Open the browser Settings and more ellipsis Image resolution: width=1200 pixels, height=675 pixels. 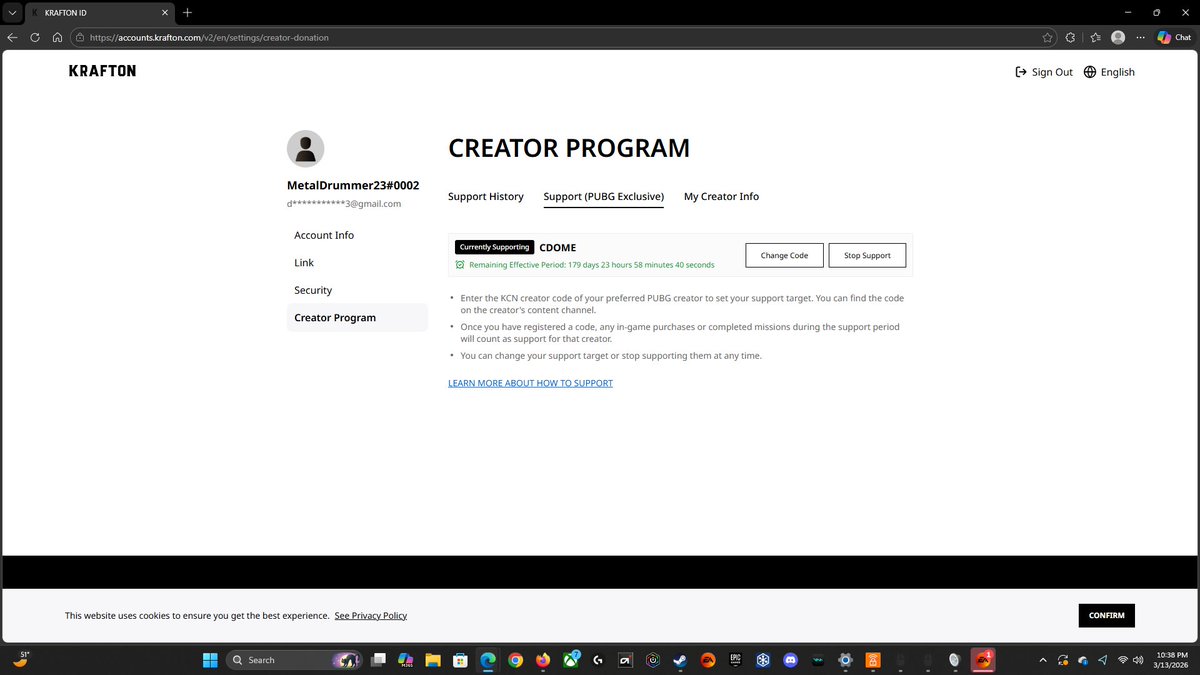point(1140,37)
